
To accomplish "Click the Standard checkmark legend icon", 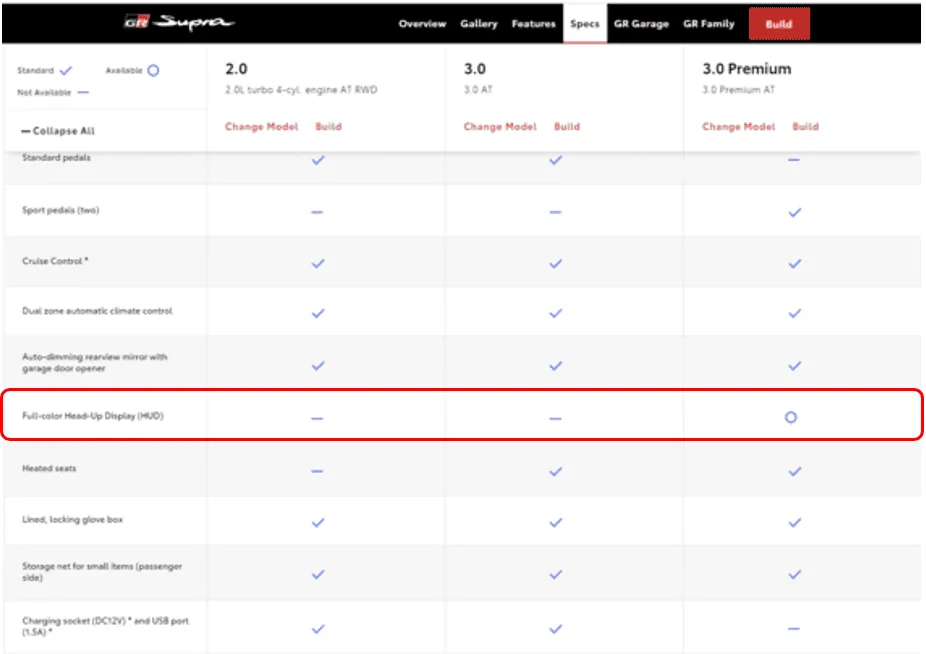I will coord(66,70).
